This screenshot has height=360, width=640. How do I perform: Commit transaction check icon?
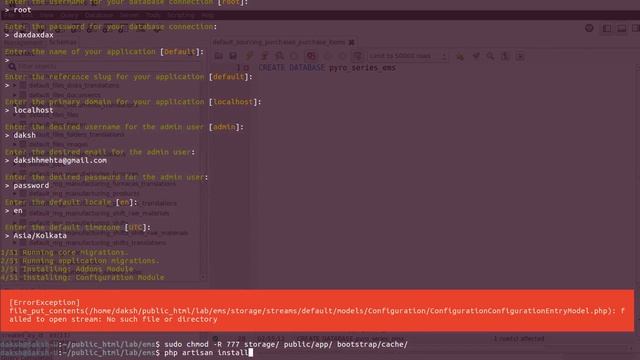328,56
